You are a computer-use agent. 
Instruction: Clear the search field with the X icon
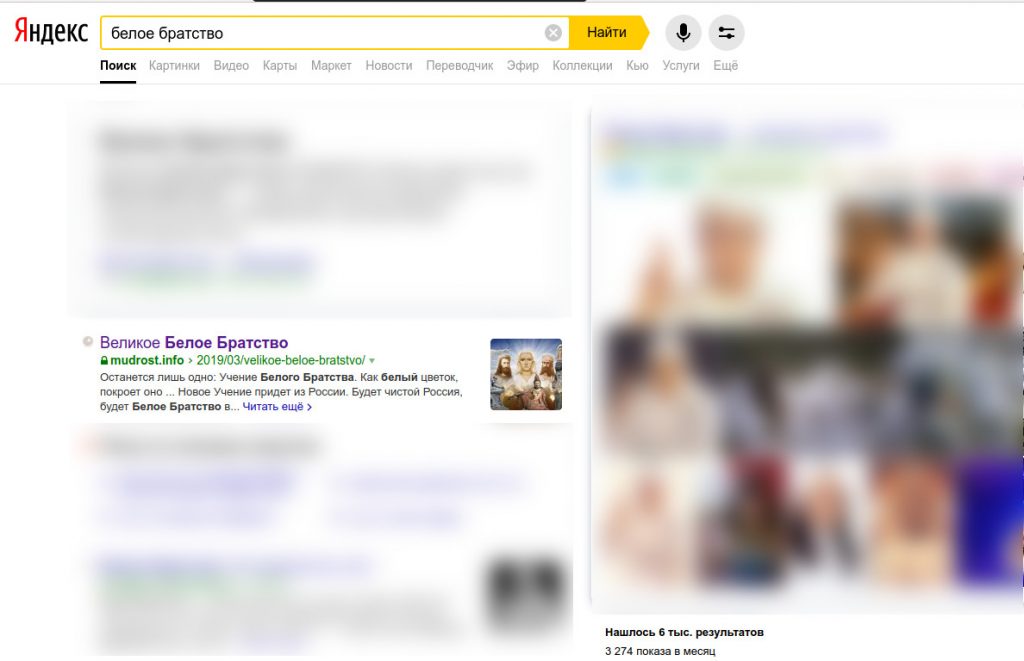(x=553, y=33)
